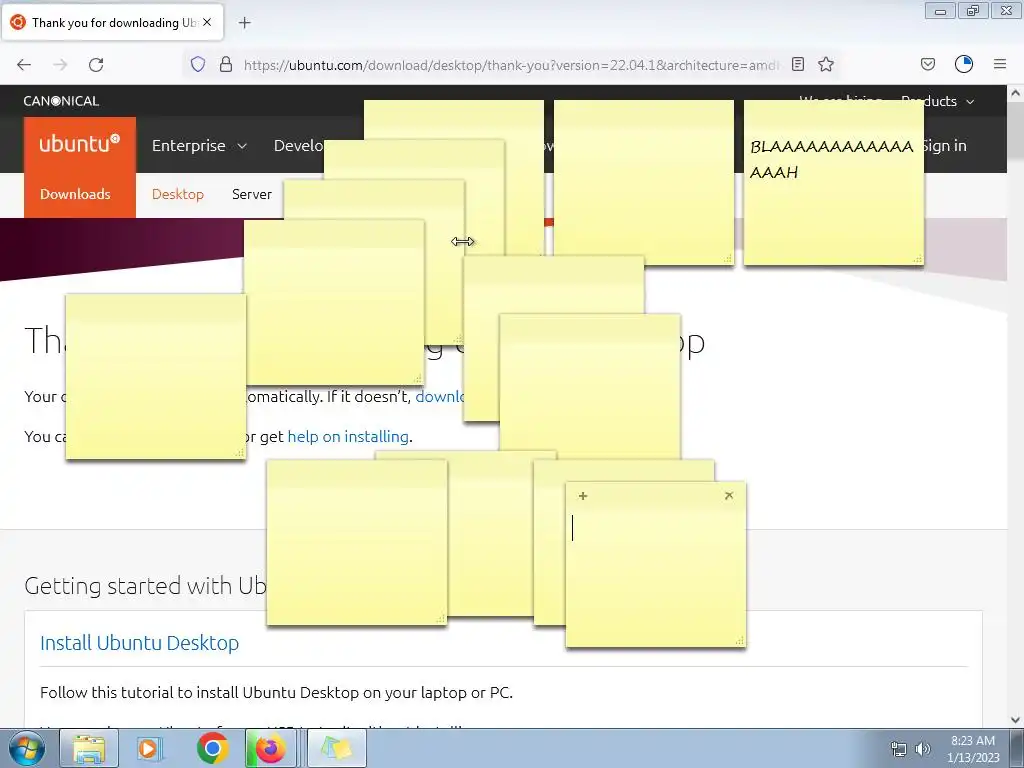Click the Sticky Notes taskbar button
The height and width of the screenshot is (768, 1024).
point(336,748)
